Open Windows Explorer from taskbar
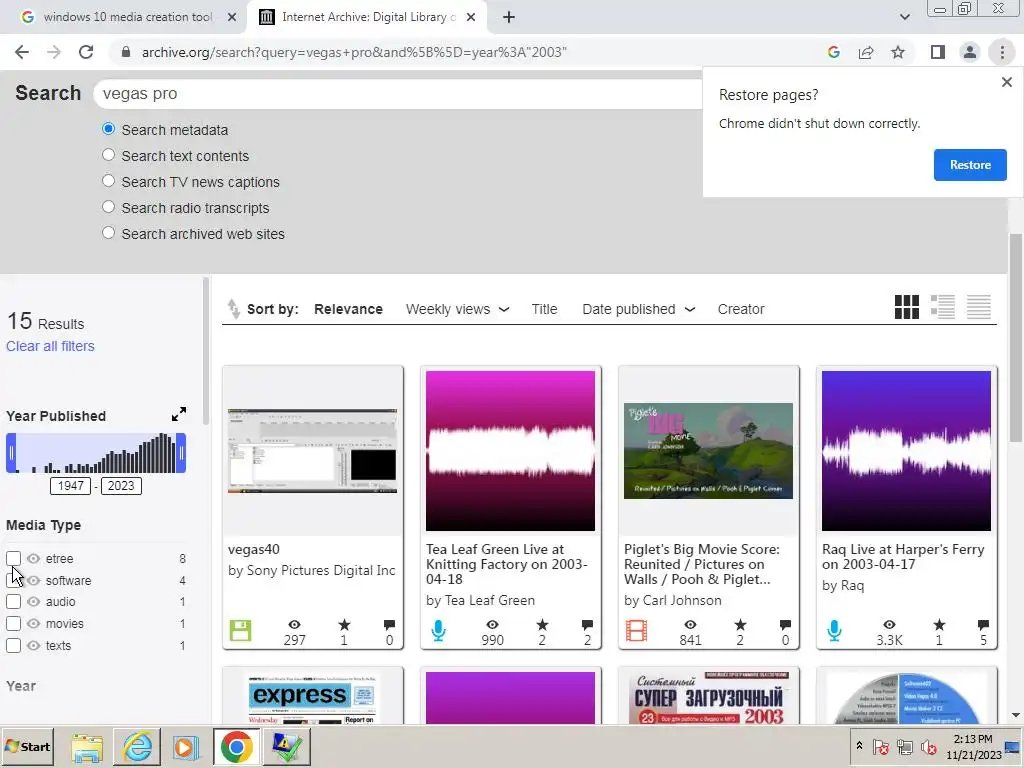Viewport: 1024px width, 768px height. [x=87, y=746]
